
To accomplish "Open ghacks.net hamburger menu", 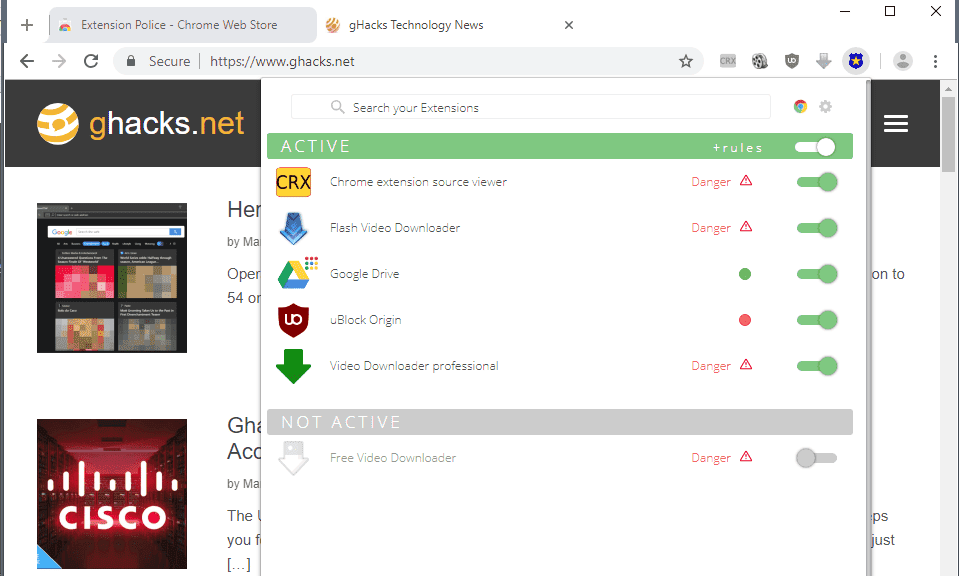I will pos(895,124).
